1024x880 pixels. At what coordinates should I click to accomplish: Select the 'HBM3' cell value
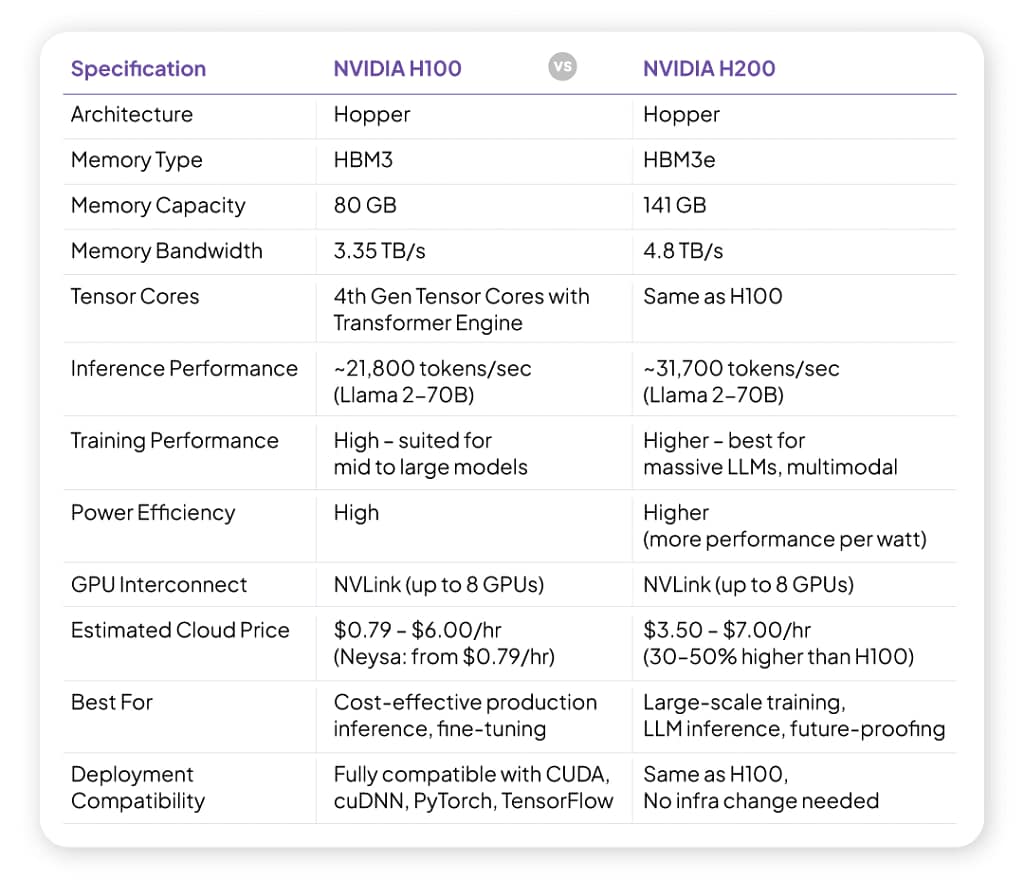pyautogui.click(x=363, y=160)
